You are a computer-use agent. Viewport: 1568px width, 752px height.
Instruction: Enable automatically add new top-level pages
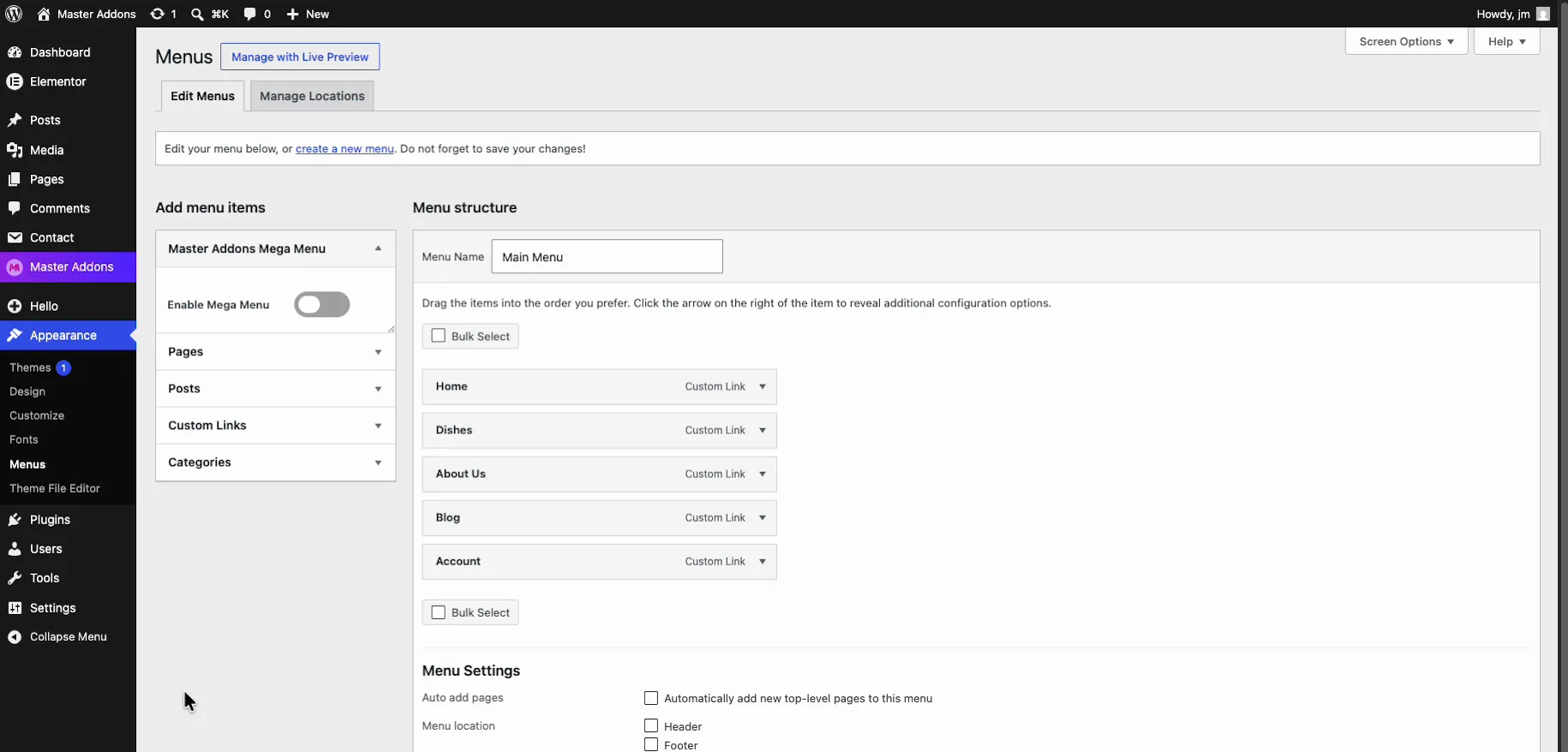click(651, 698)
